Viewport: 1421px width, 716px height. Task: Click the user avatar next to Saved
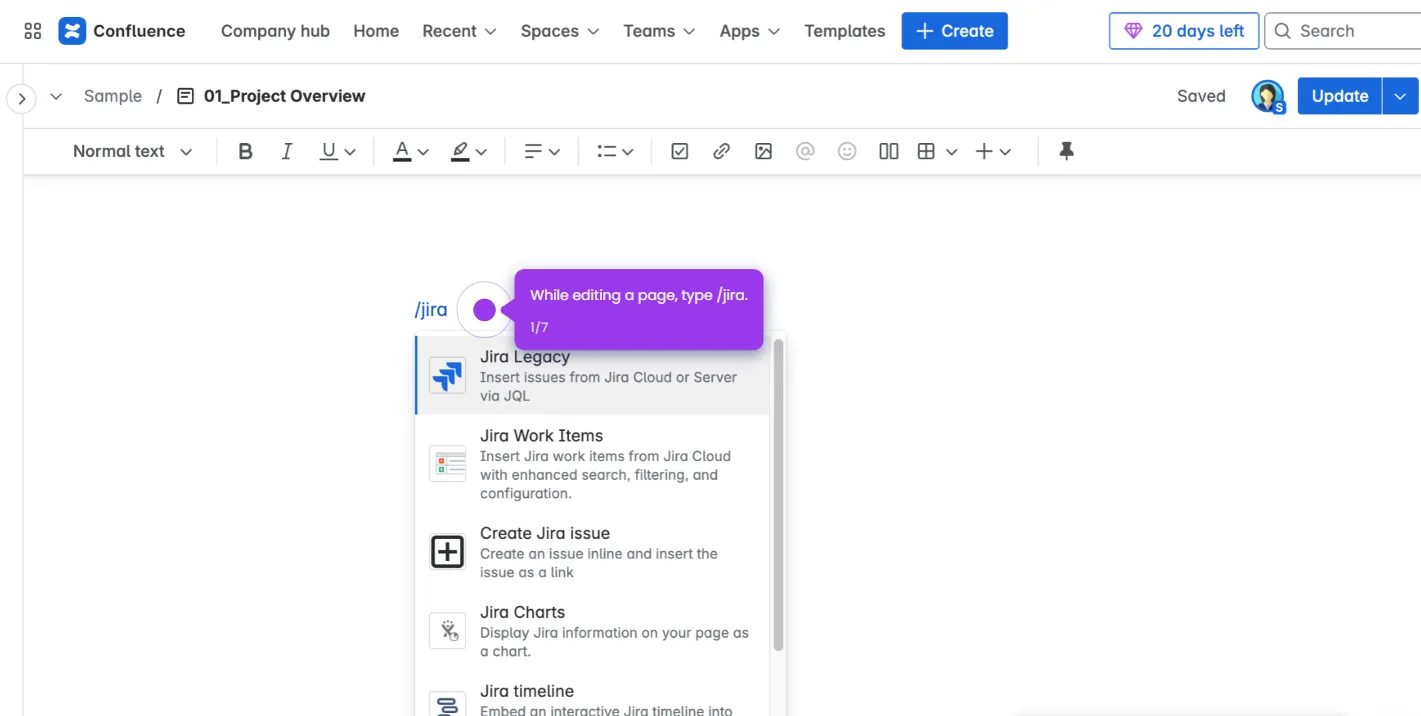point(1267,96)
